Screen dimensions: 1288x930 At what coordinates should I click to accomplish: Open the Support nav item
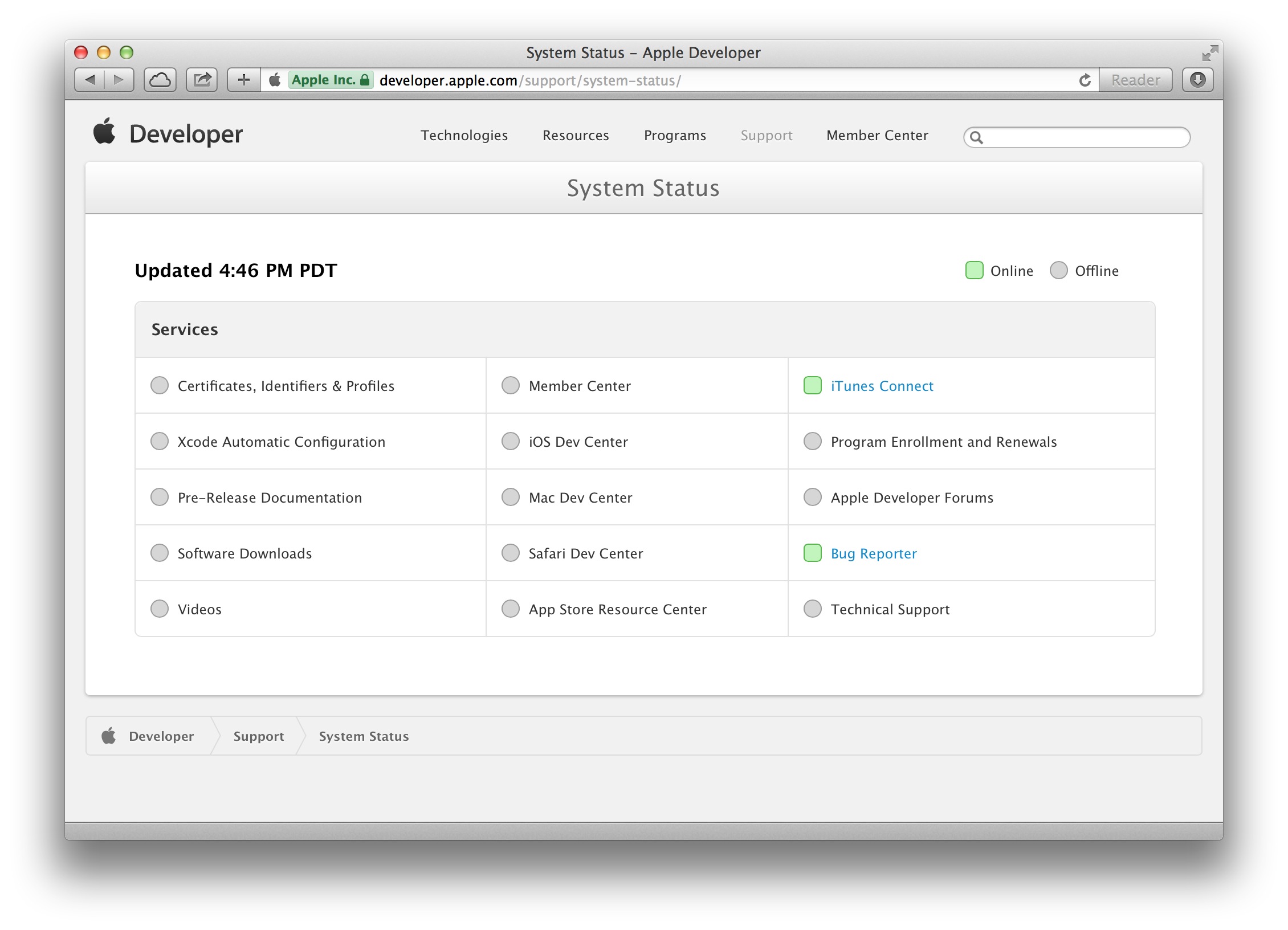(767, 136)
